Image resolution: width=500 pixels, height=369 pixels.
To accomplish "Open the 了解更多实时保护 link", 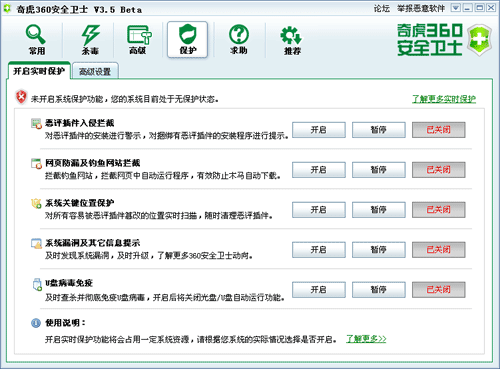I will [444, 99].
